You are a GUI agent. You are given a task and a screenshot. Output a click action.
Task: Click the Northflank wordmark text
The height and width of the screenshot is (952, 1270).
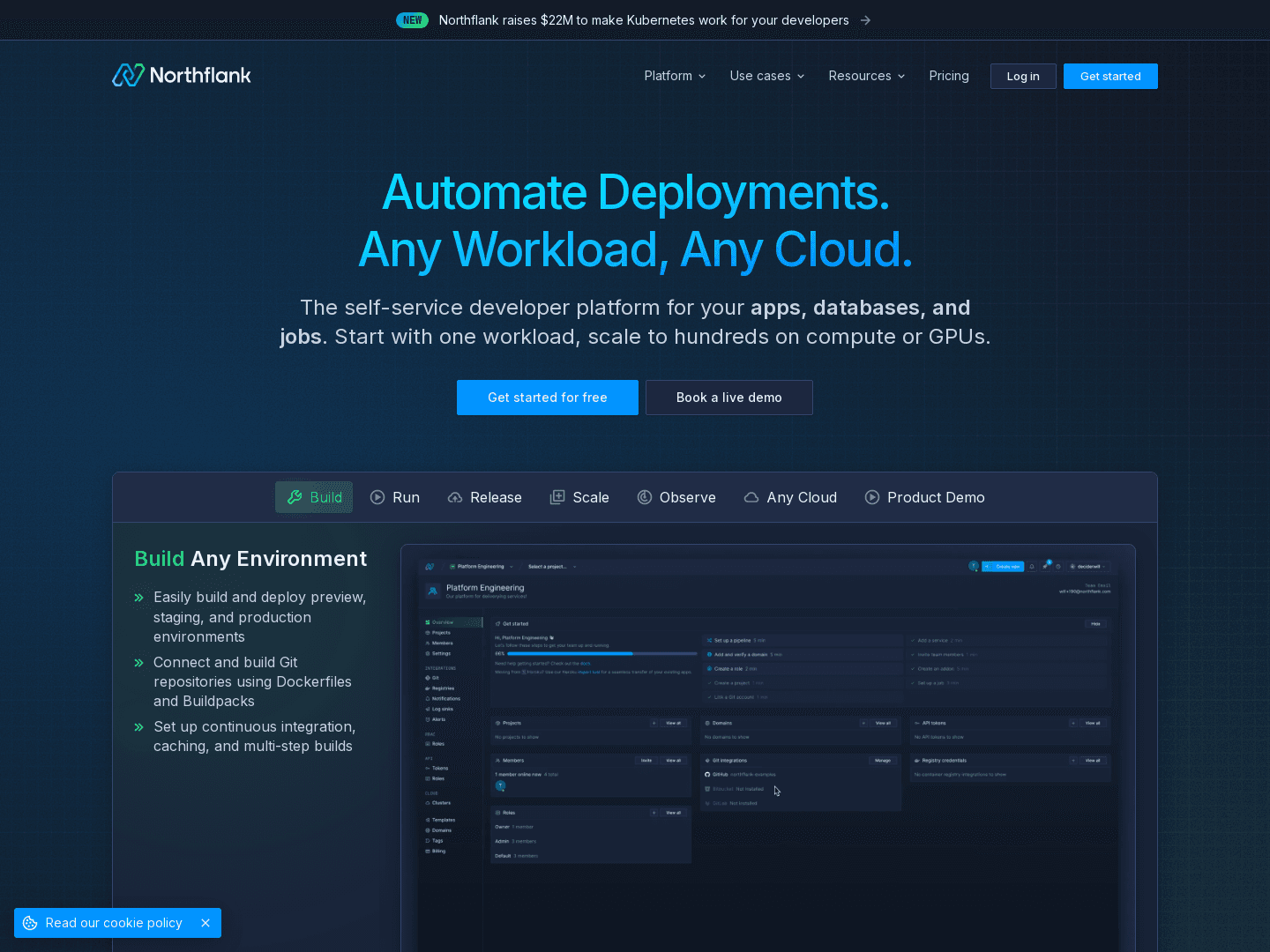click(x=200, y=75)
